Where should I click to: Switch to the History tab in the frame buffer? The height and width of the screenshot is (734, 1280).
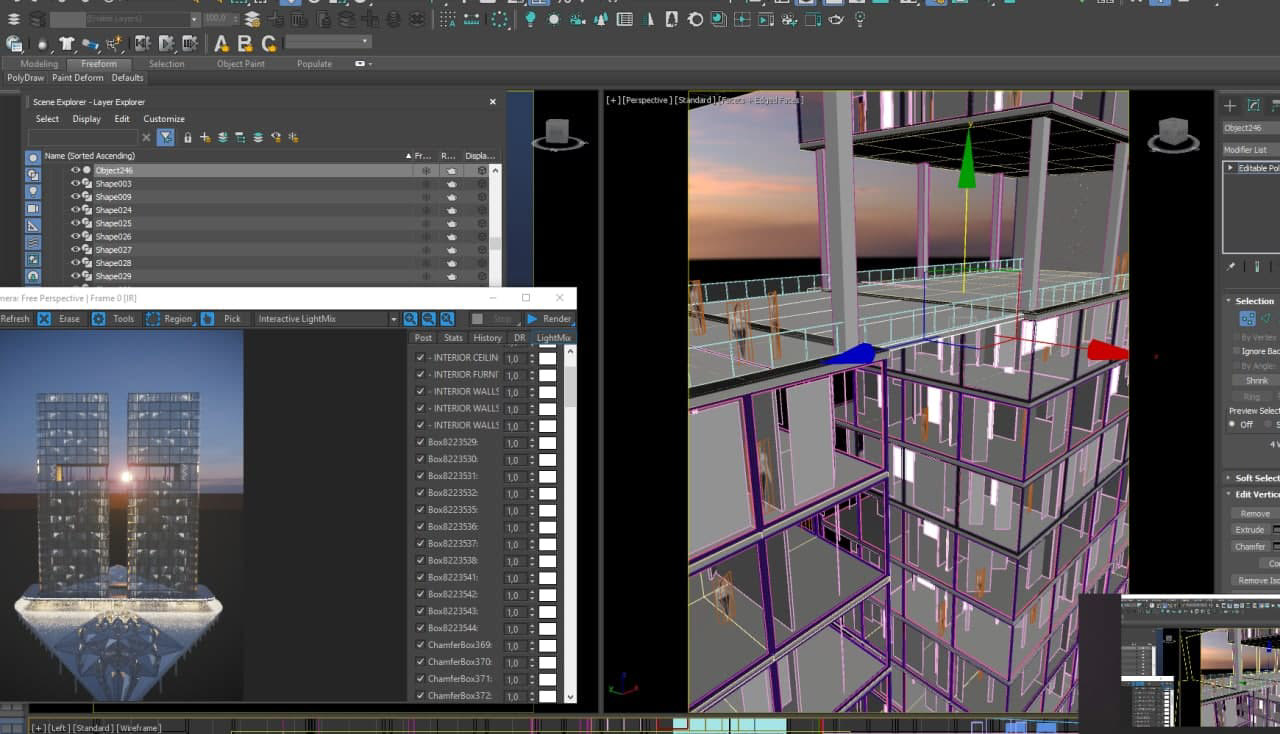(x=488, y=338)
